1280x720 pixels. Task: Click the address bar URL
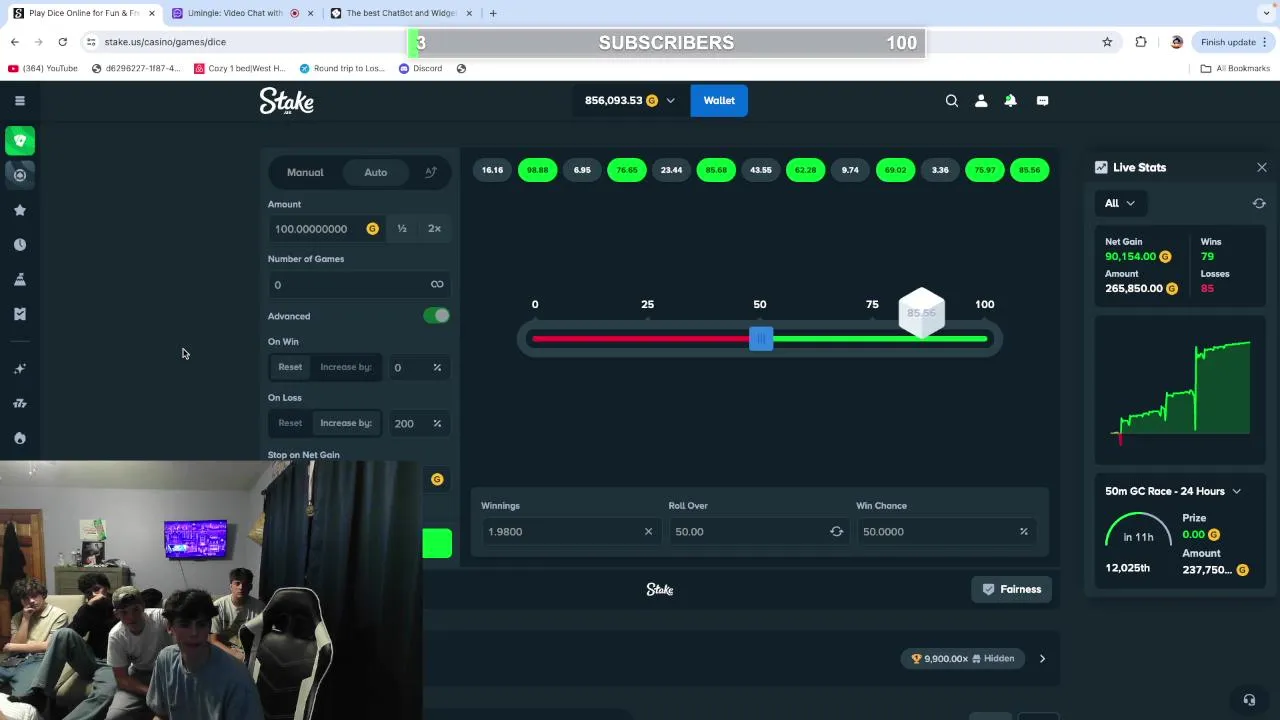[165, 42]
